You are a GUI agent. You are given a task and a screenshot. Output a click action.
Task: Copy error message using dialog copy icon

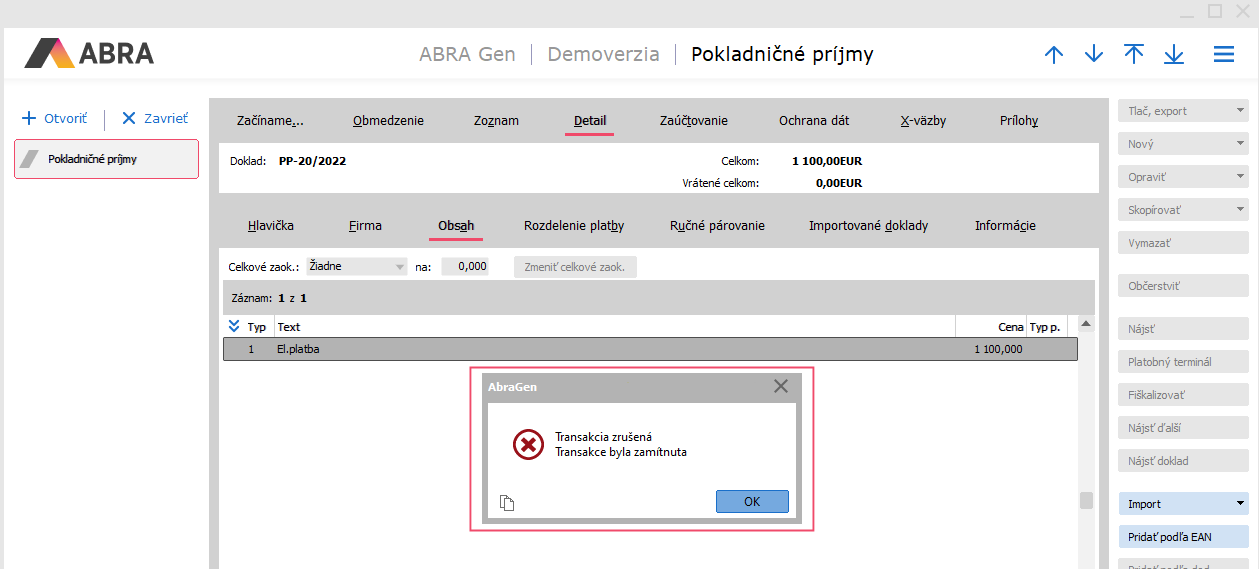pyautogui.click(x=507, y=503)
